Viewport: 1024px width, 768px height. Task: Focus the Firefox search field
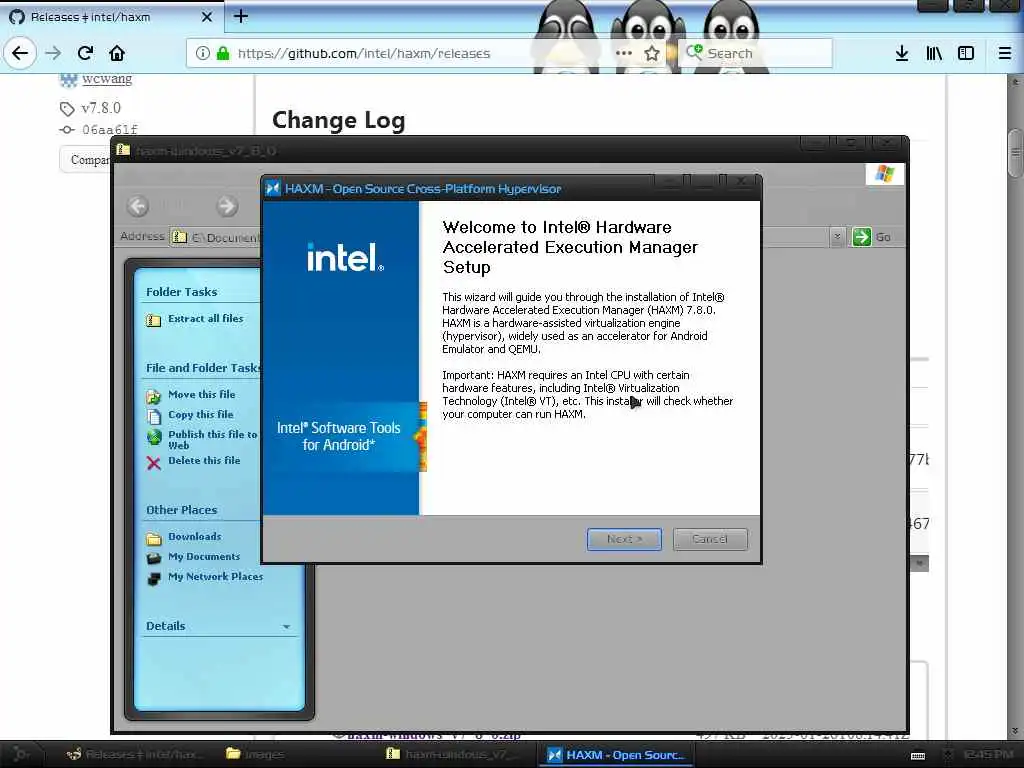(756, 53)
